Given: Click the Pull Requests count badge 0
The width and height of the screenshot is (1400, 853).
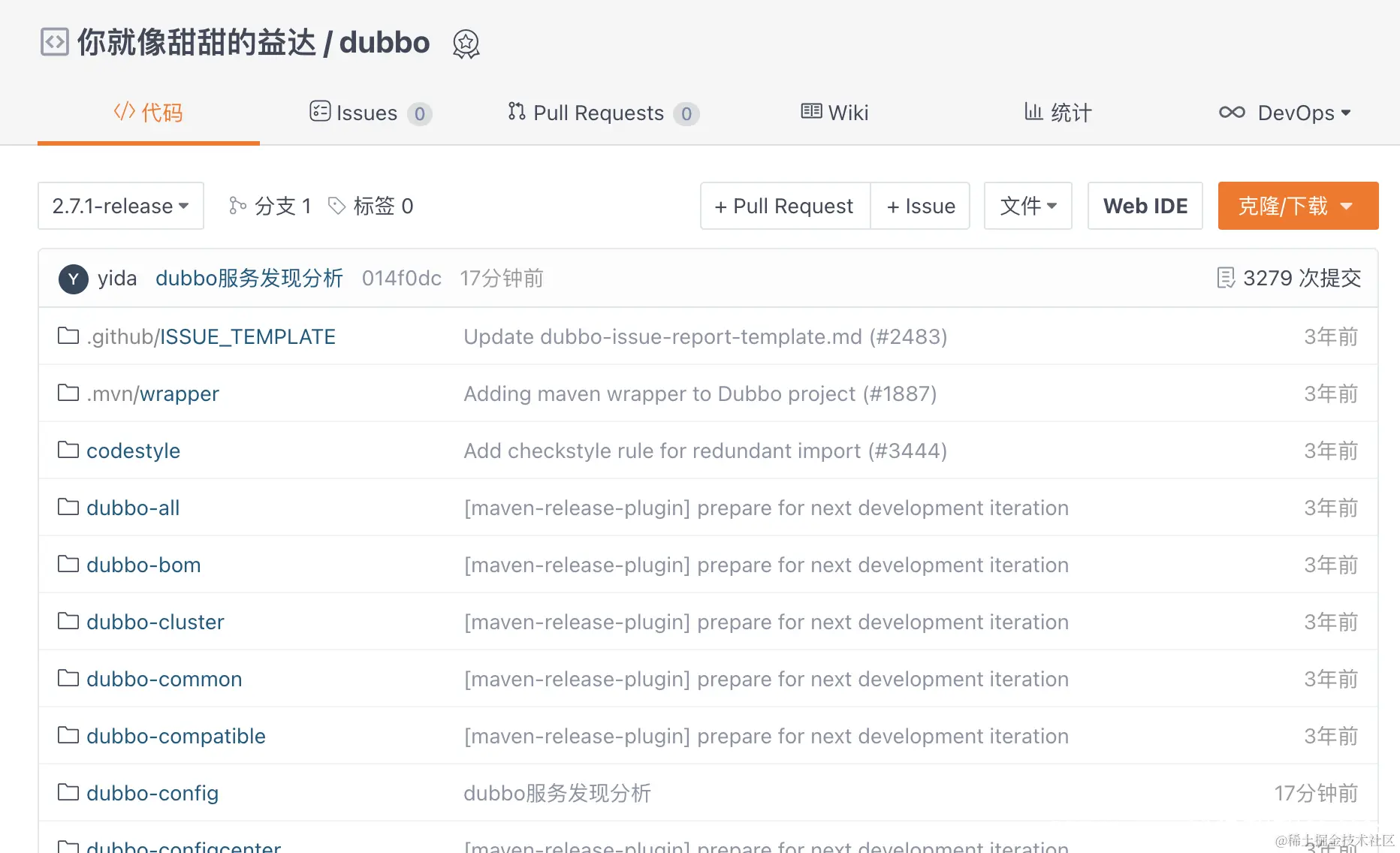Looking at the screenshot, I should (x=686, y=114).
